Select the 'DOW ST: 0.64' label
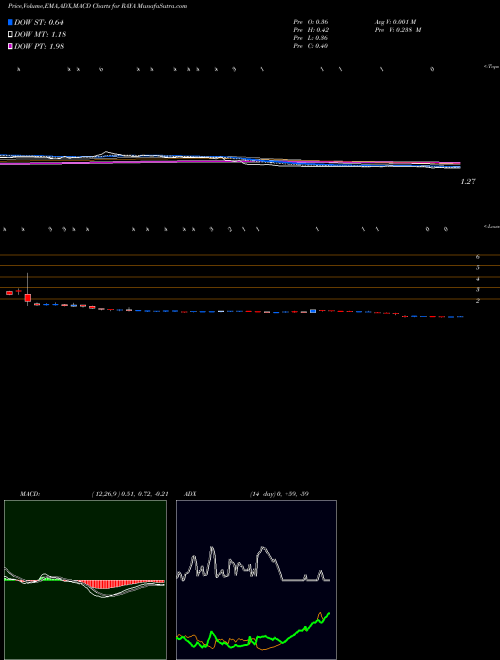This screenshot has width=500, height=660. point(39,22)
